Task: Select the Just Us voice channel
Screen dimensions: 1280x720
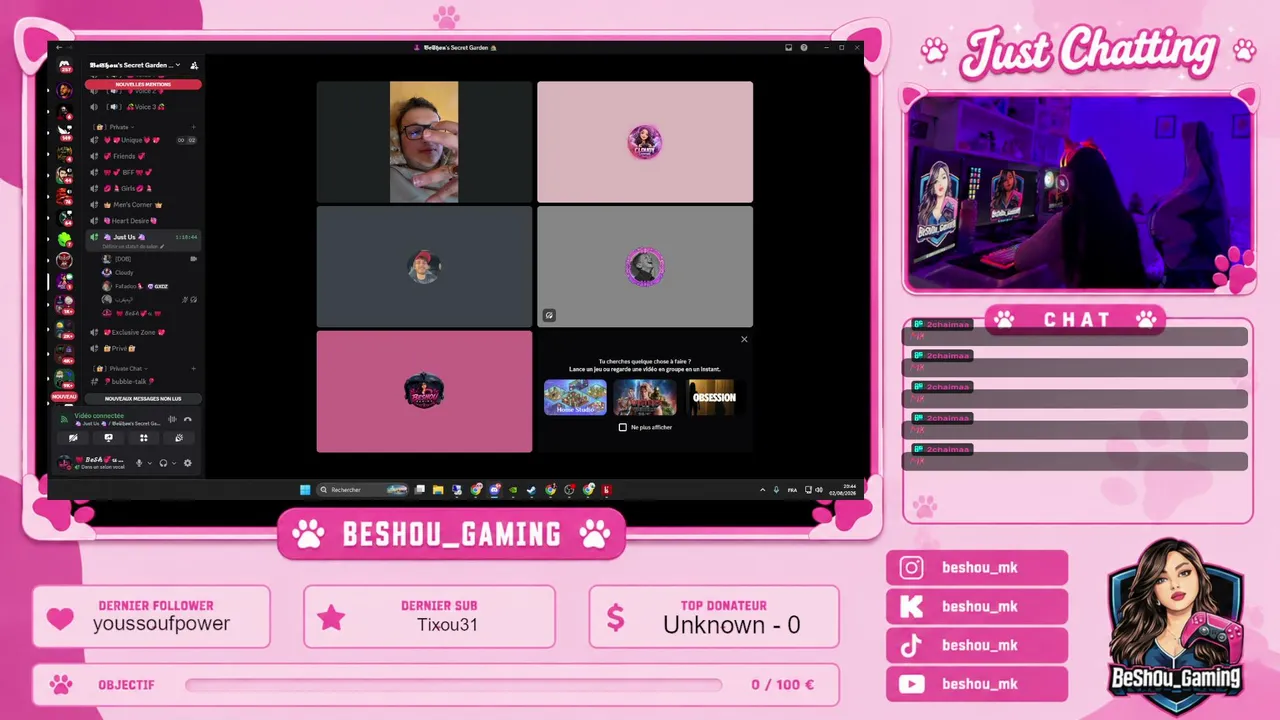Action: click(143, 237)
